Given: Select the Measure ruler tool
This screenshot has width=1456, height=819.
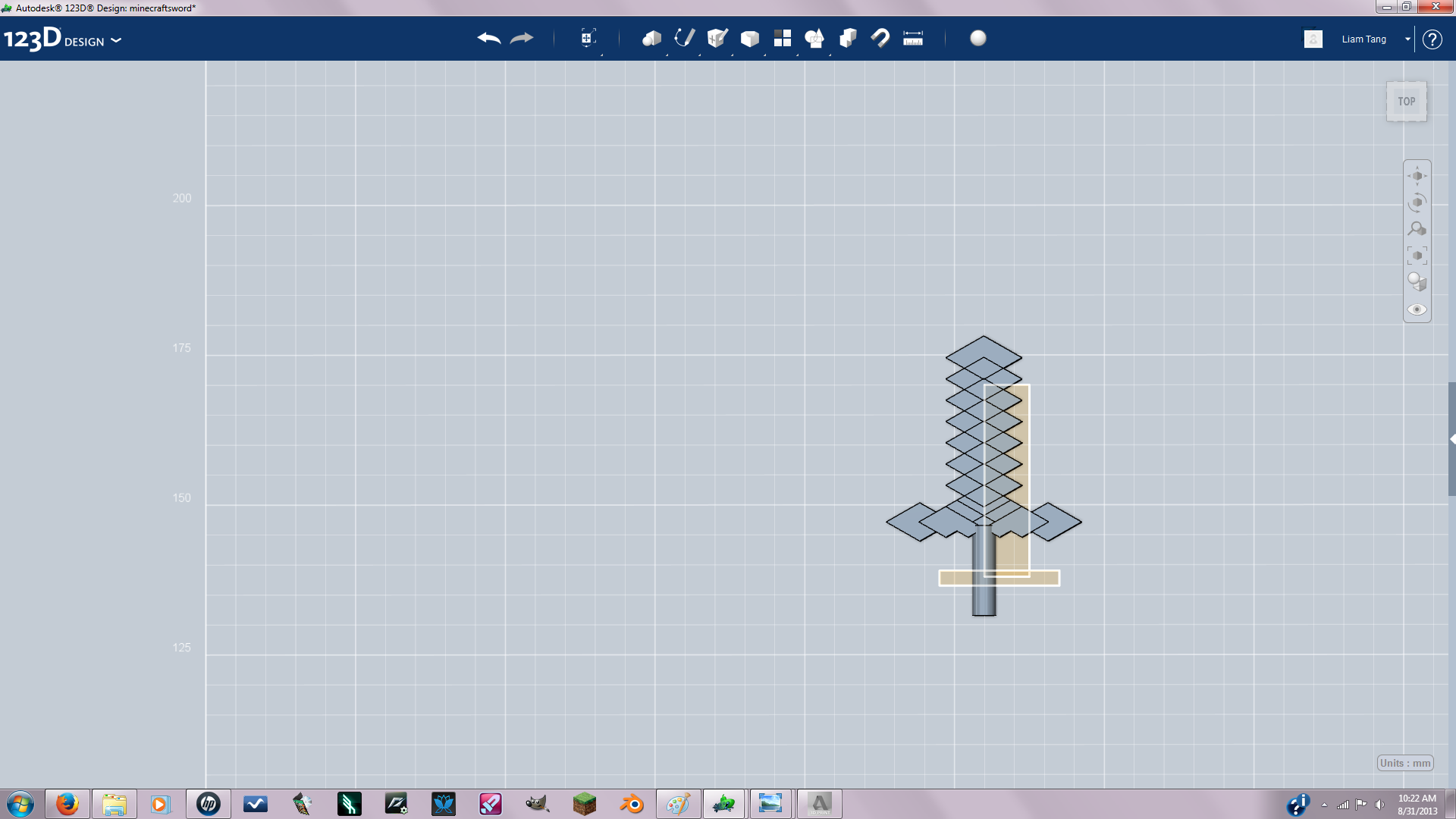Looking at the screenshot, I should pyautogui.click(x=913, y=39).
